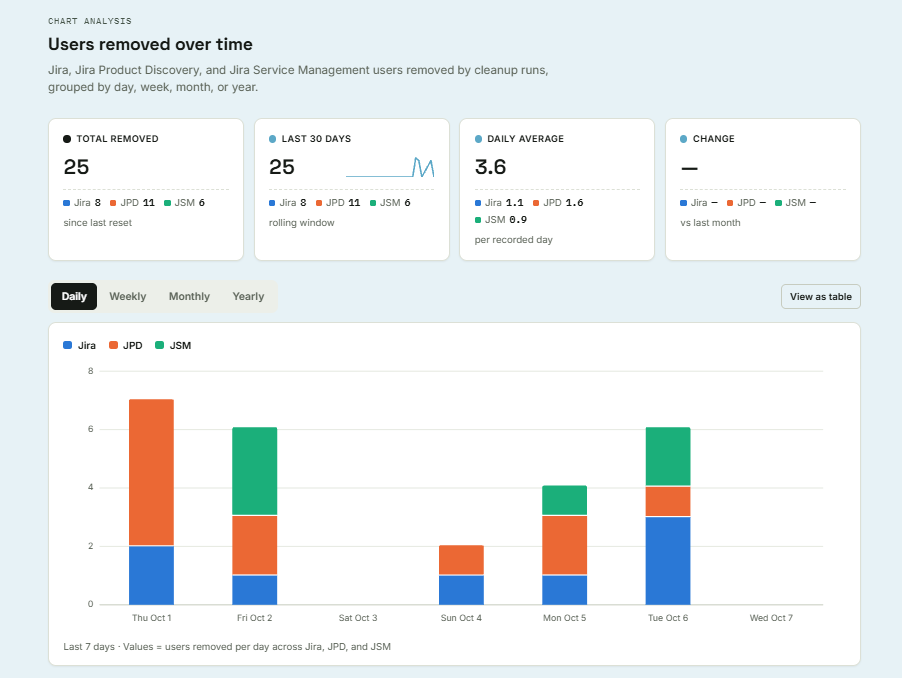
Task: Click the 'since last reset' caption
Action: click(98, 223)
